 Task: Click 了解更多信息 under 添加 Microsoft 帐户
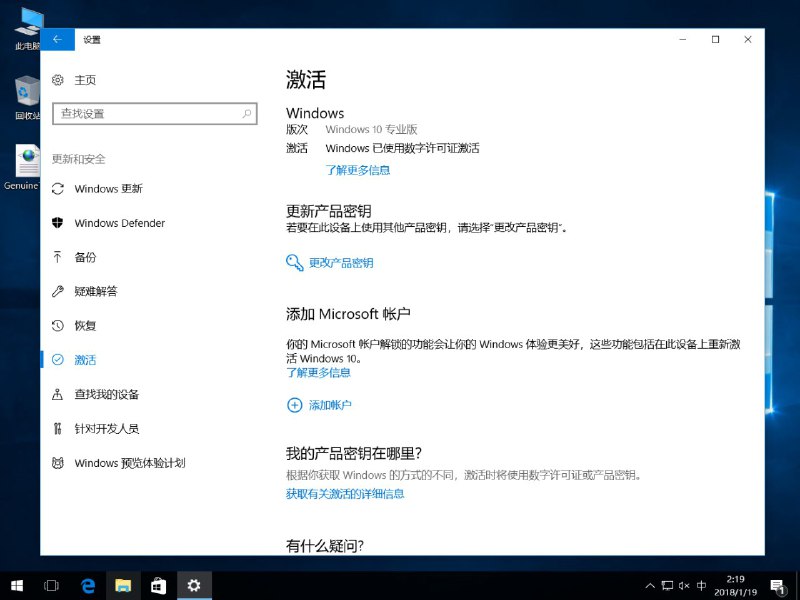318,372
